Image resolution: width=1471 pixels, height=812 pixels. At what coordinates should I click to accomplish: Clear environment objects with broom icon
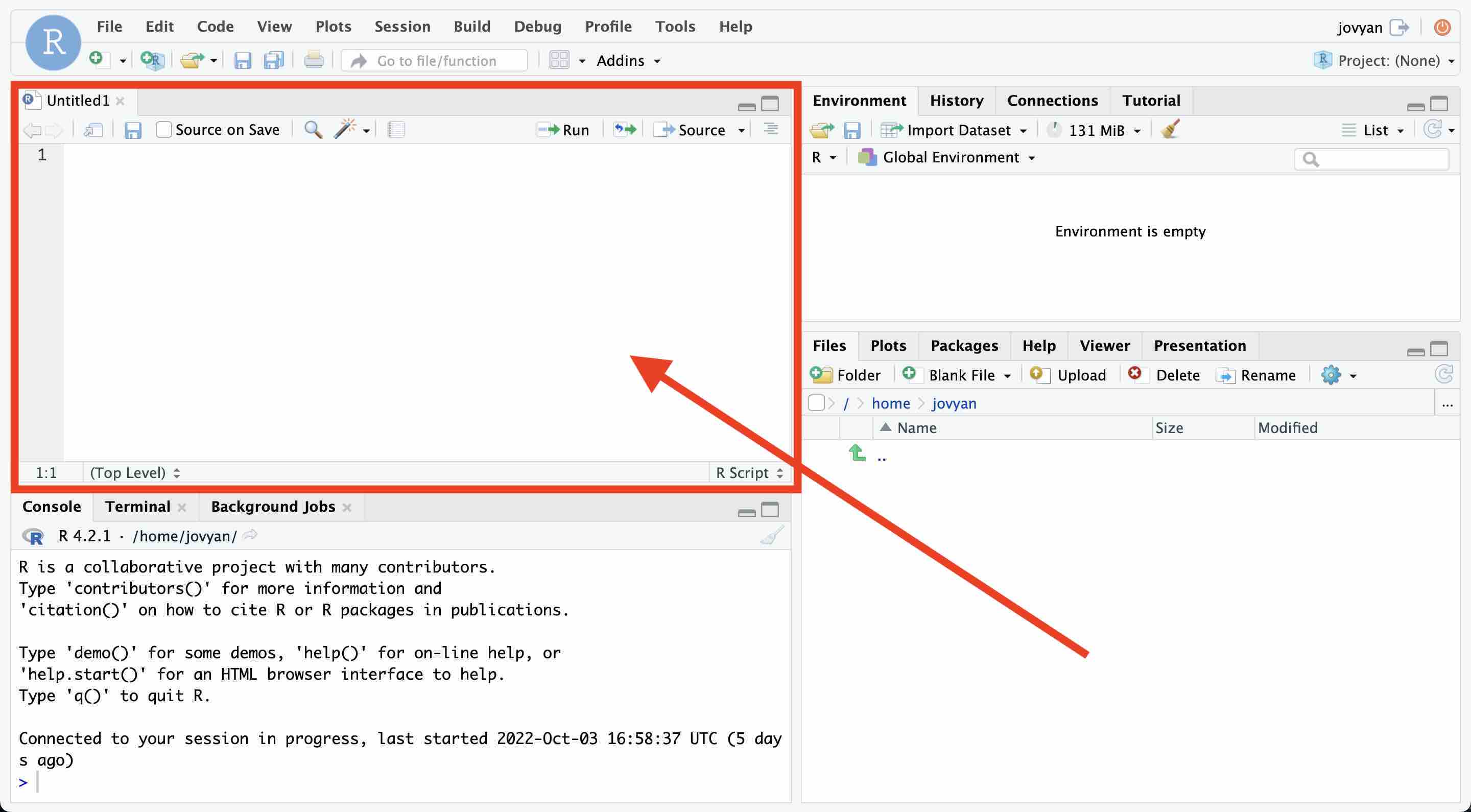[x=1170, y=130]
